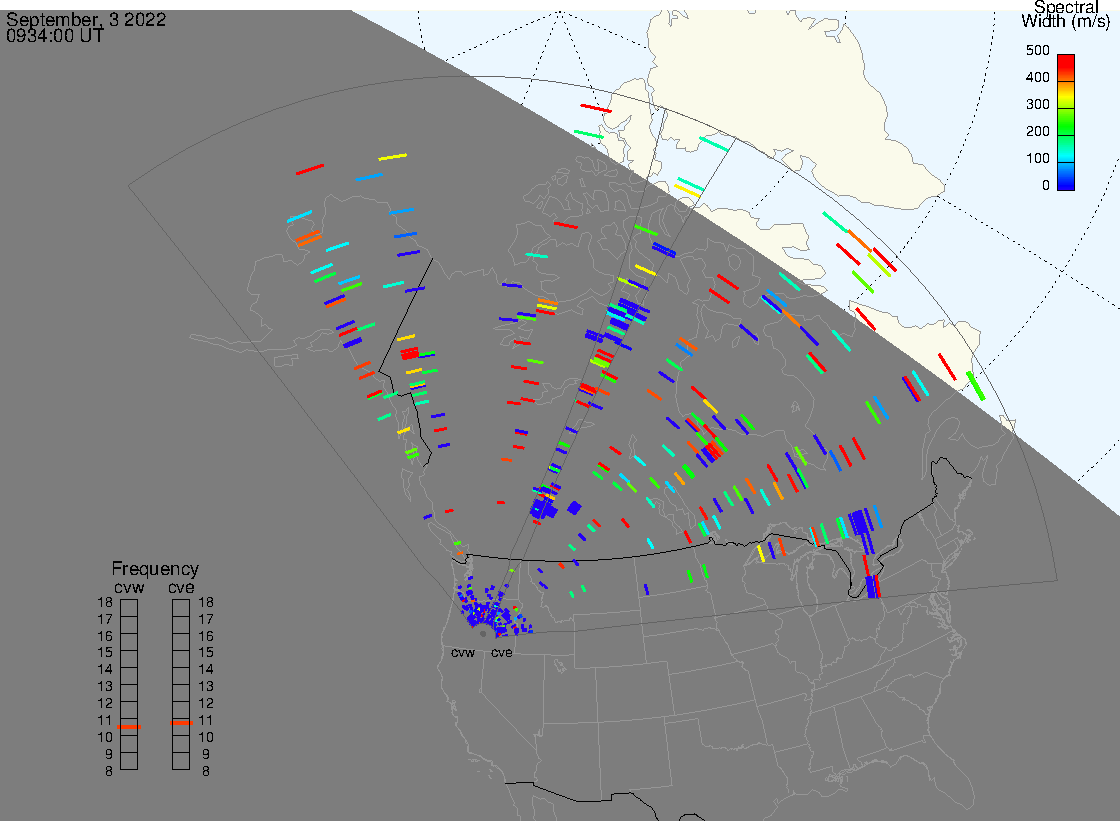
Task: Click the "18" label right of the cve frequency bar
Action: pos(206,602)
